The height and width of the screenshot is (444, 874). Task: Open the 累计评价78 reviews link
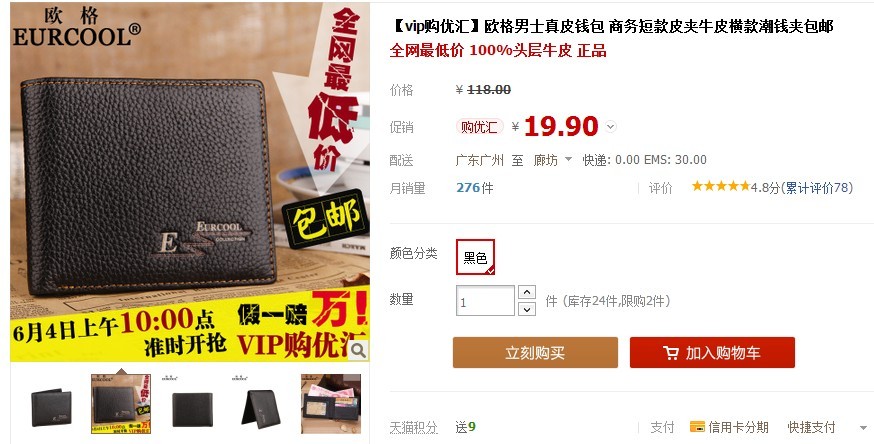click(818, 188)
